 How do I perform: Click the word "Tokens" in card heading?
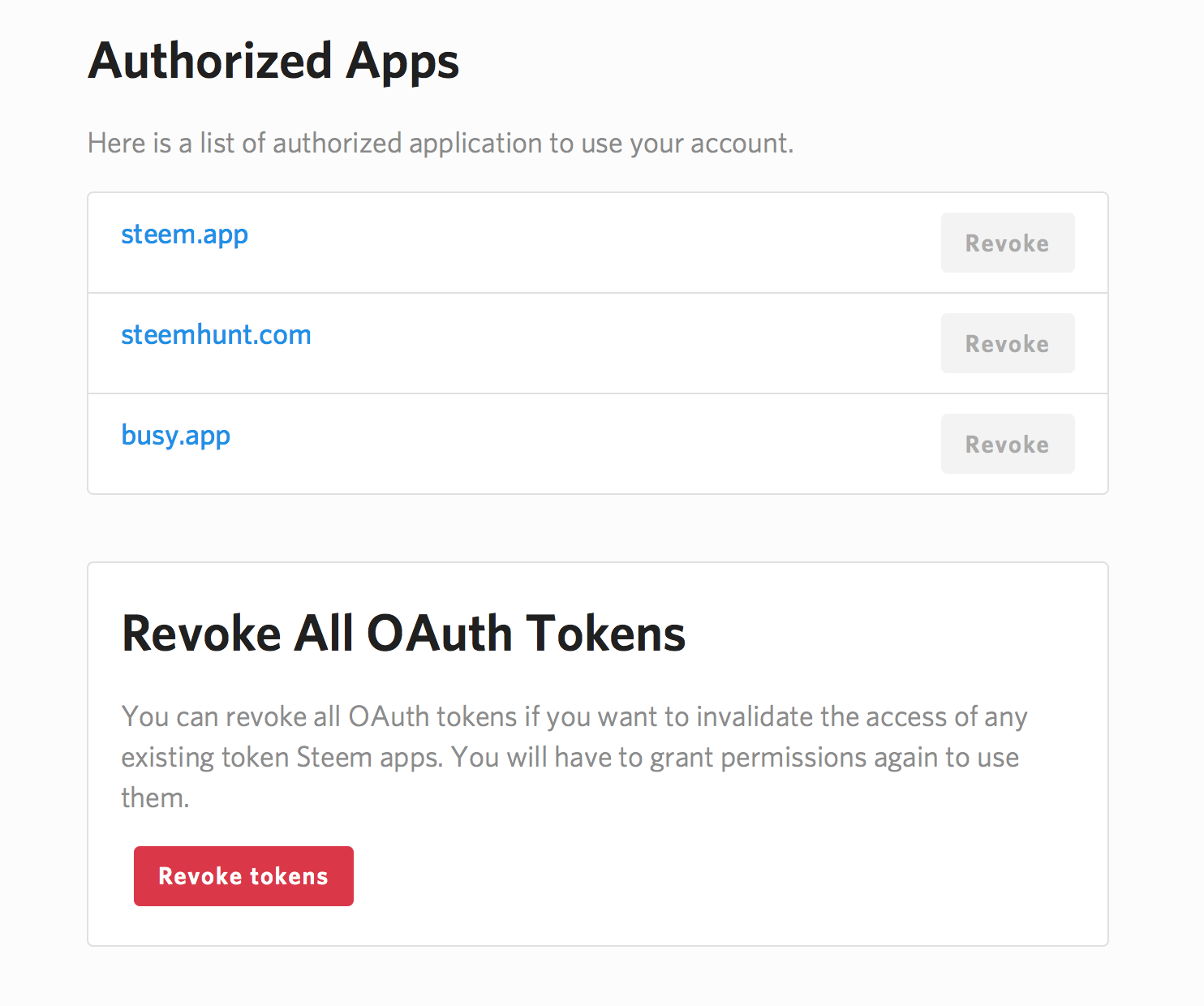(x=605, y=634)
